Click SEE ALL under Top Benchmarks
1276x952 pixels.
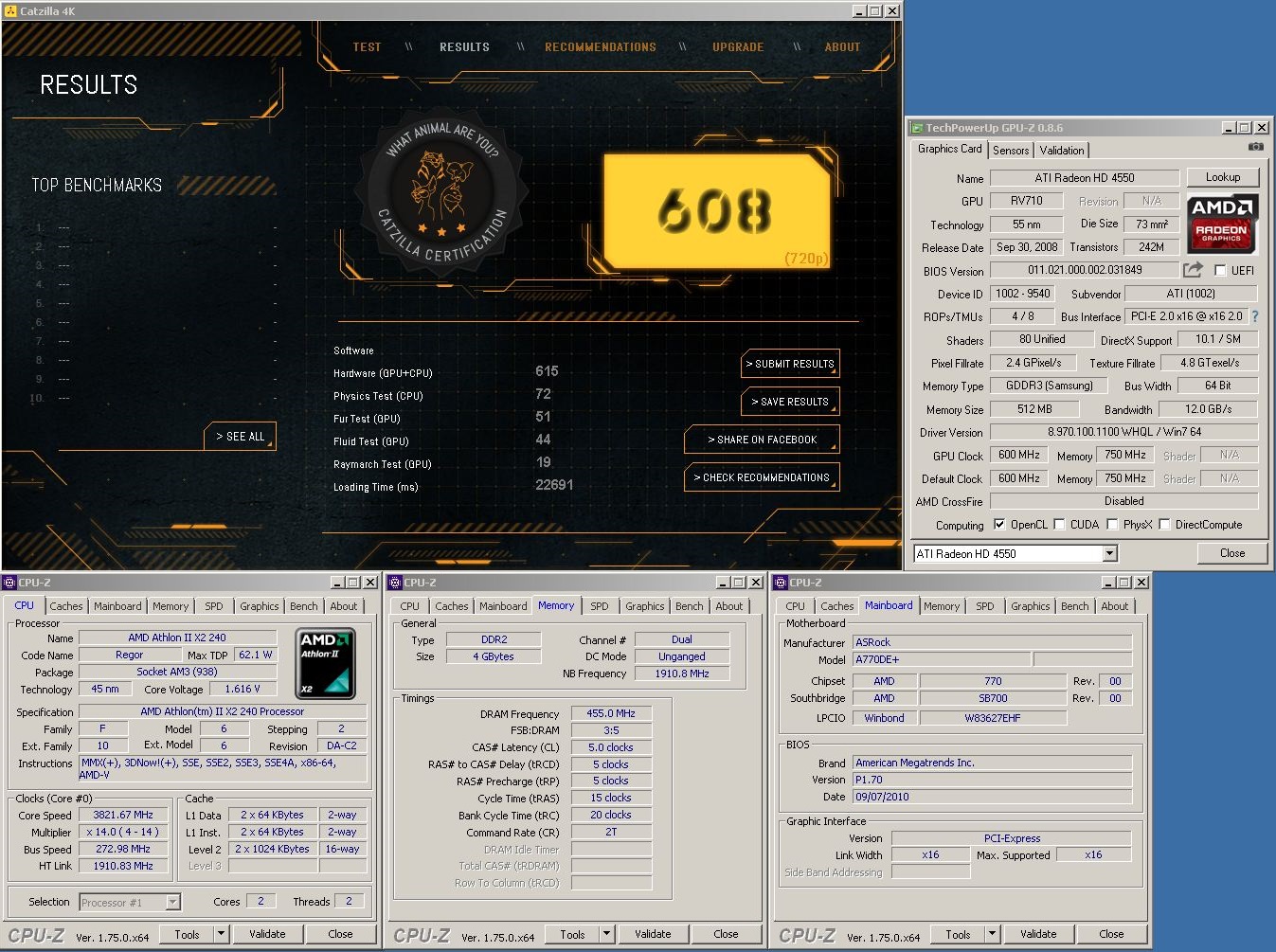(x=241, y=436)
